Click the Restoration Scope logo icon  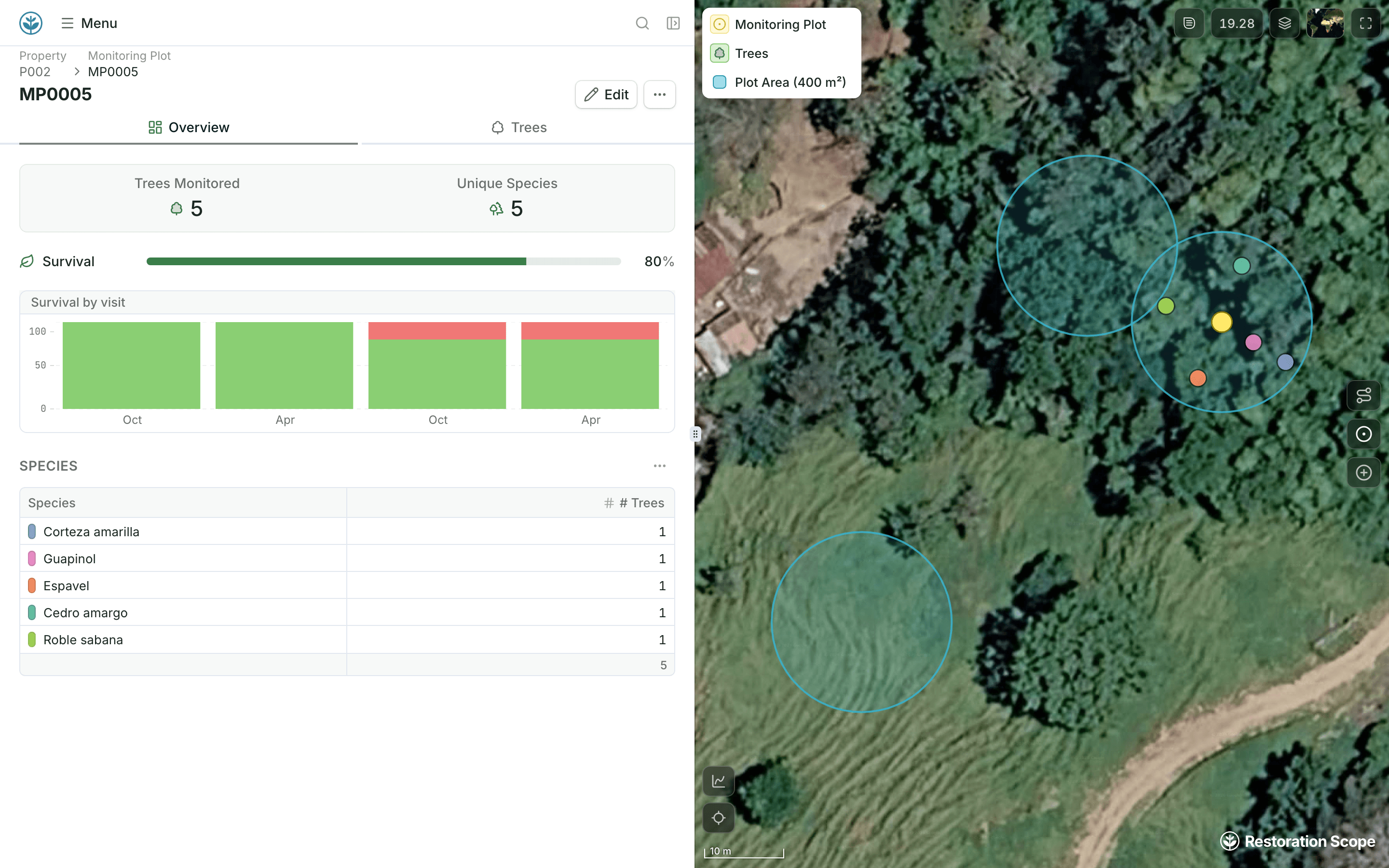pos(31,23)
